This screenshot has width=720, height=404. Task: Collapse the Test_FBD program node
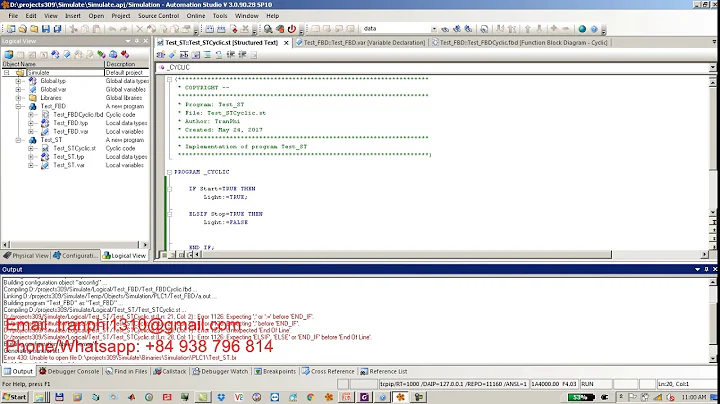pyautogui.click(x=19, y=106)
